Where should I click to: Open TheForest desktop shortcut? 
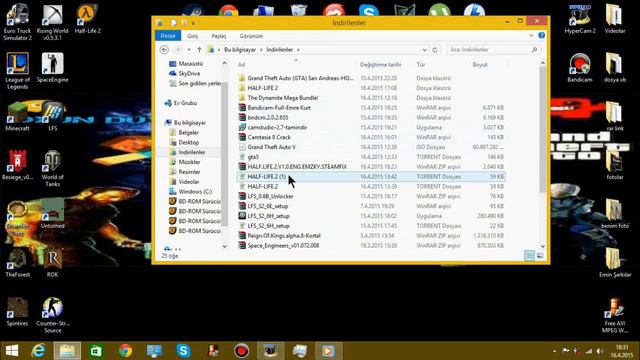pyautogui.click(x=18, y=262)
